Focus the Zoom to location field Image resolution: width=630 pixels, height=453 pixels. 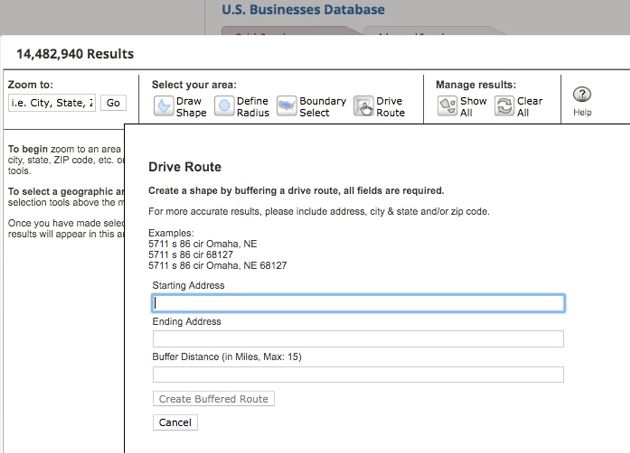[52, 103]
